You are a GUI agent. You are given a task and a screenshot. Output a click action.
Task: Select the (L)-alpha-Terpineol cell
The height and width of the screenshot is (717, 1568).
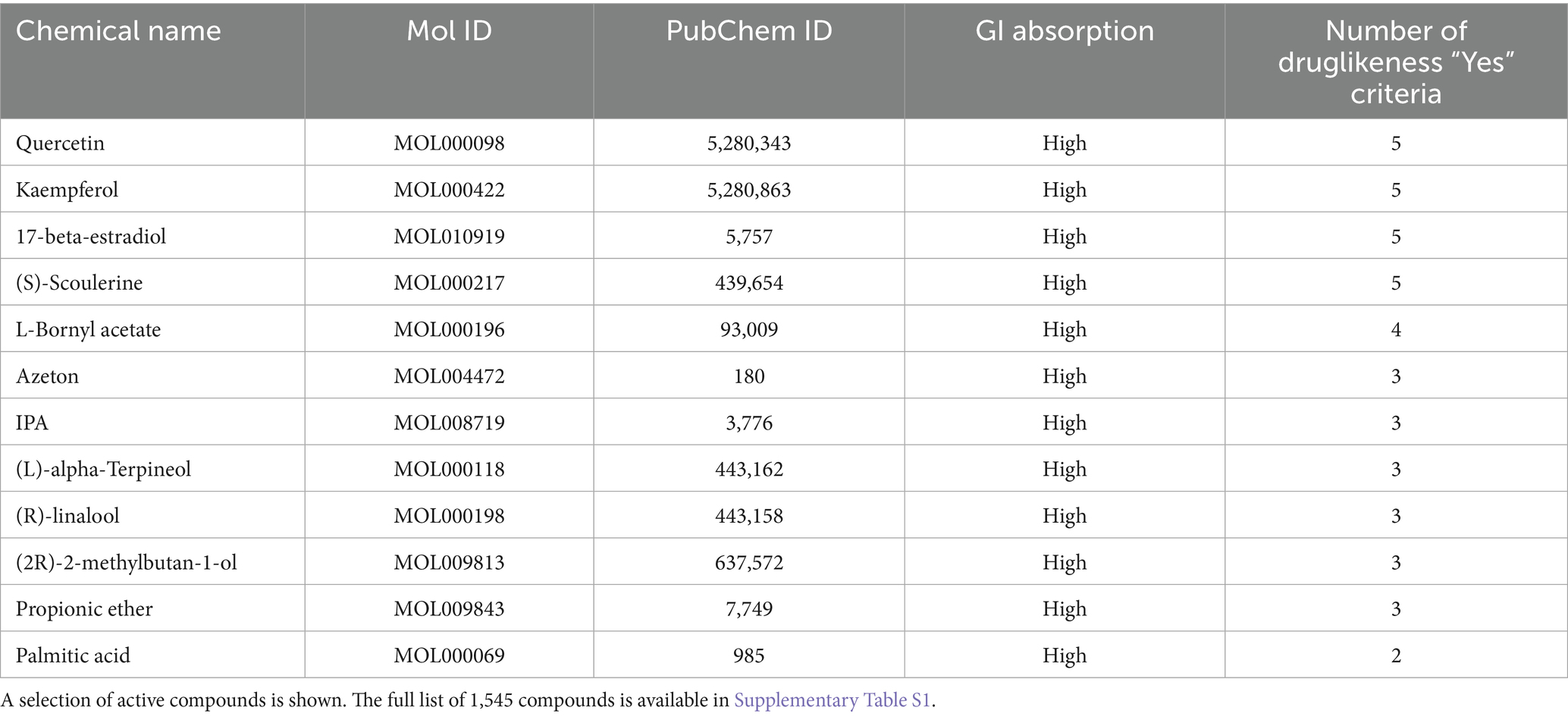pos(104,470)
